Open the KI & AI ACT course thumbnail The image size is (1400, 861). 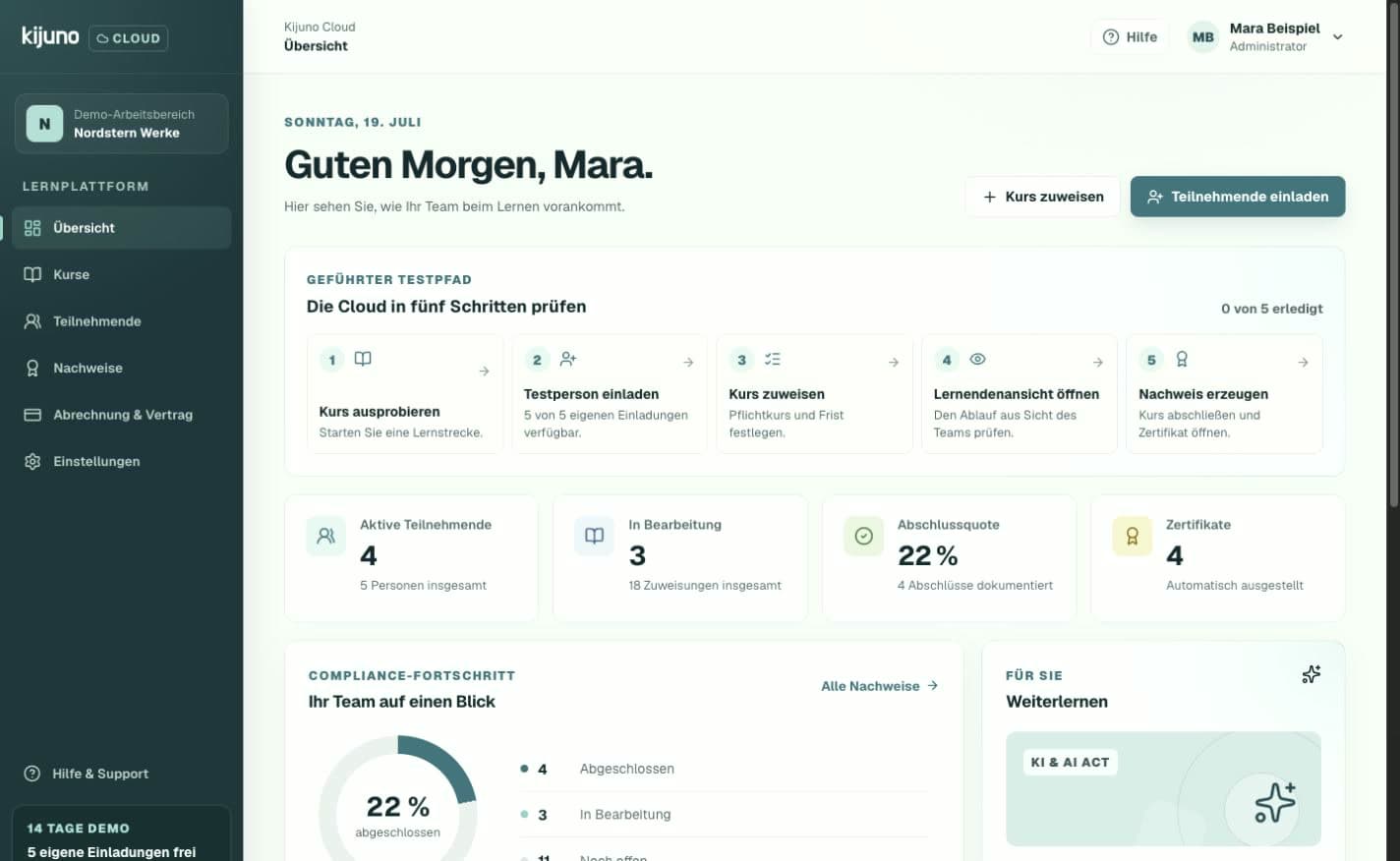coord(1163,788)
